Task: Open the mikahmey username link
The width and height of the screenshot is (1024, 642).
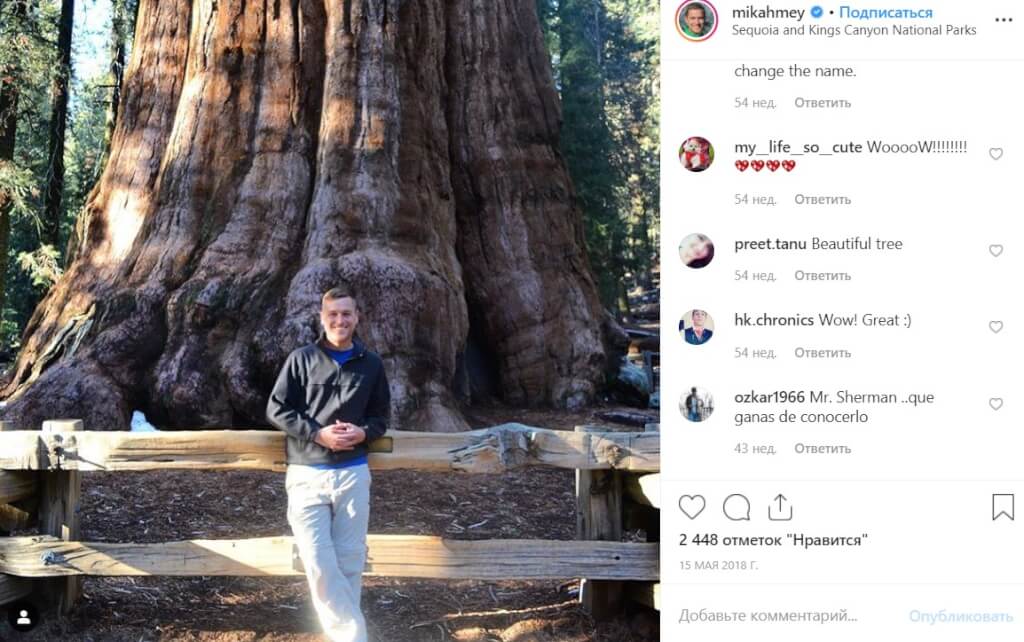Action: [767, 13]
